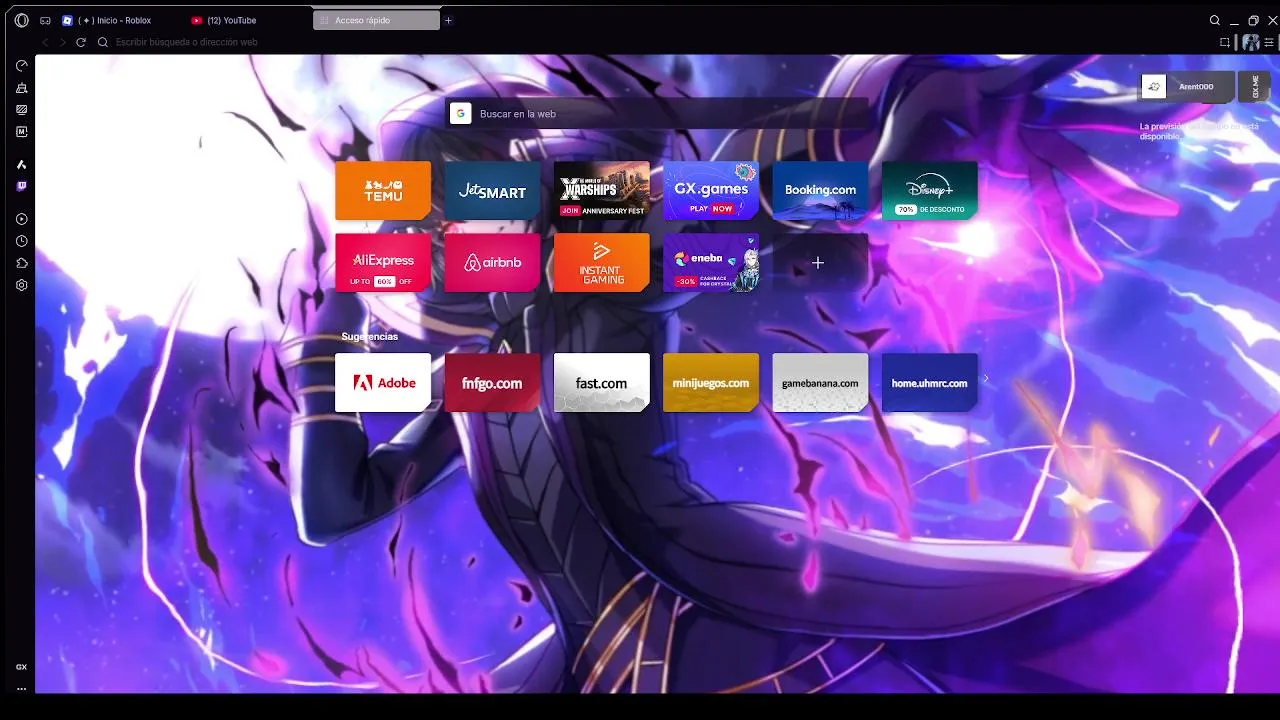This screenshot has width=1280, height=720.
Task: Open a new tab with plus button
Action: point(448,20)
